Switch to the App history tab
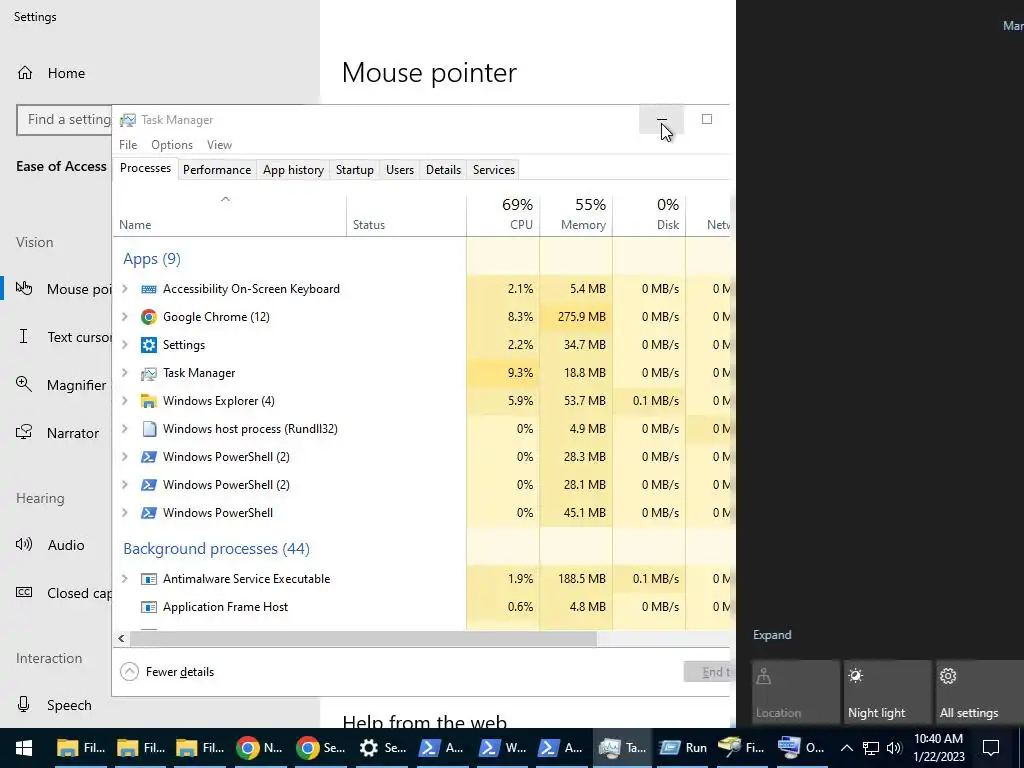Screen dimensions: 1024x768 293,170
